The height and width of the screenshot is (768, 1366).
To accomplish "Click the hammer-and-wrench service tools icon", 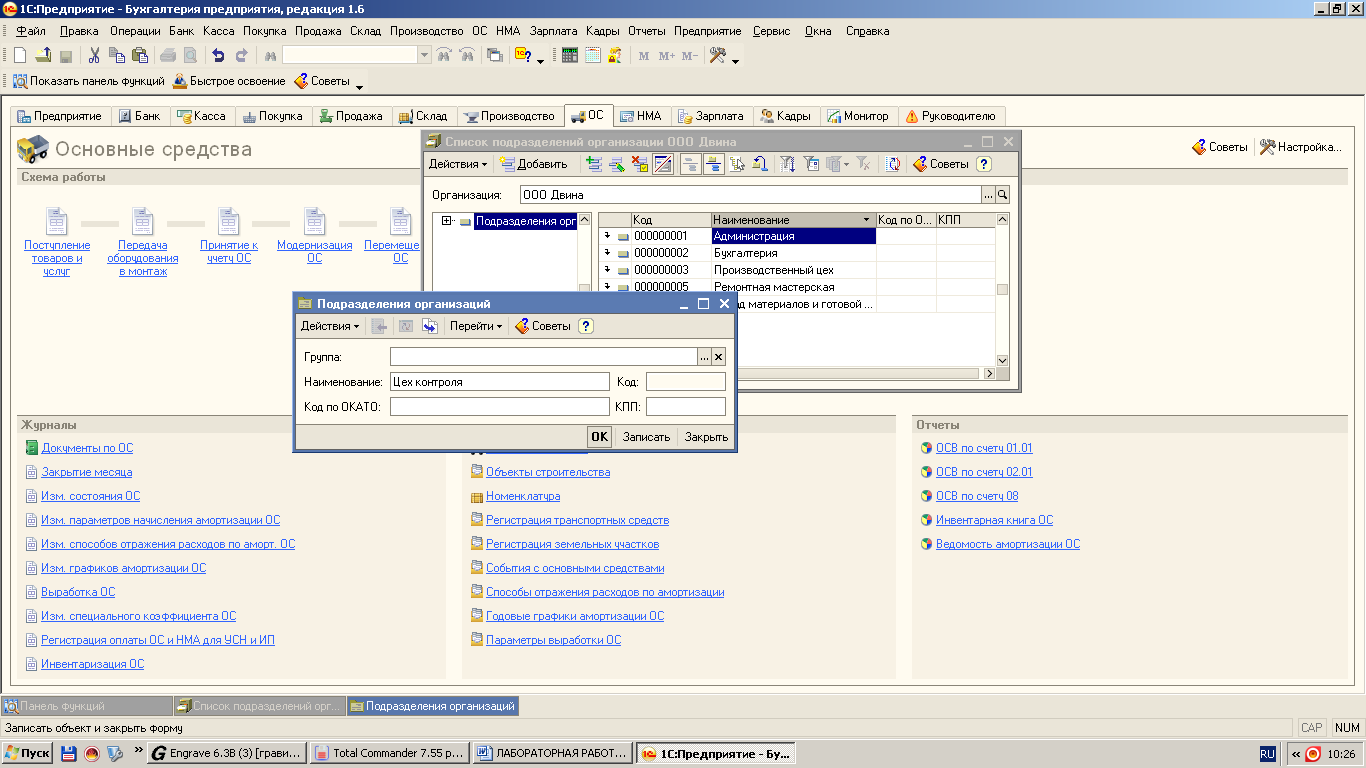I will click(717, 56).
